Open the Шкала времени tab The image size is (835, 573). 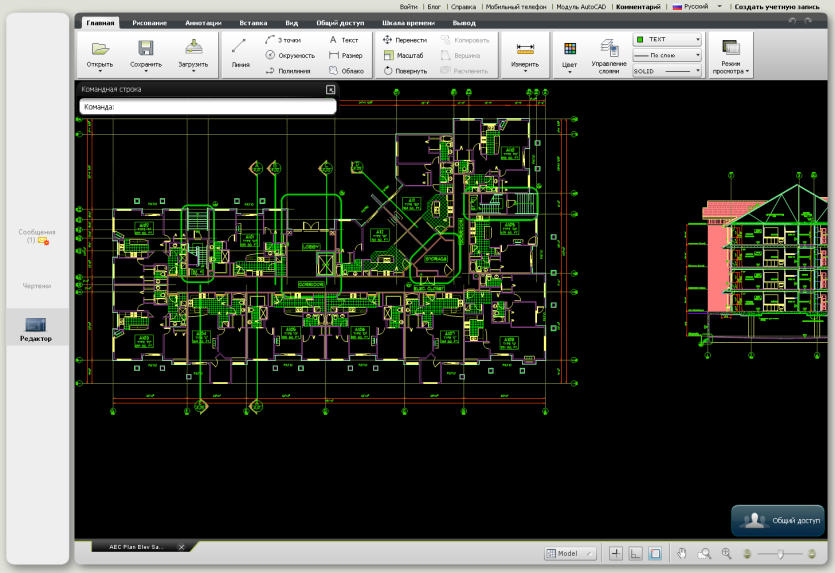point(408,23)
